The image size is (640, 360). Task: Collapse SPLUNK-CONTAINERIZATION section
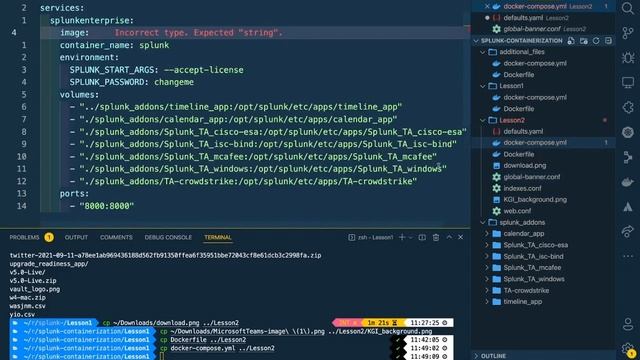[x=476, y=41]
